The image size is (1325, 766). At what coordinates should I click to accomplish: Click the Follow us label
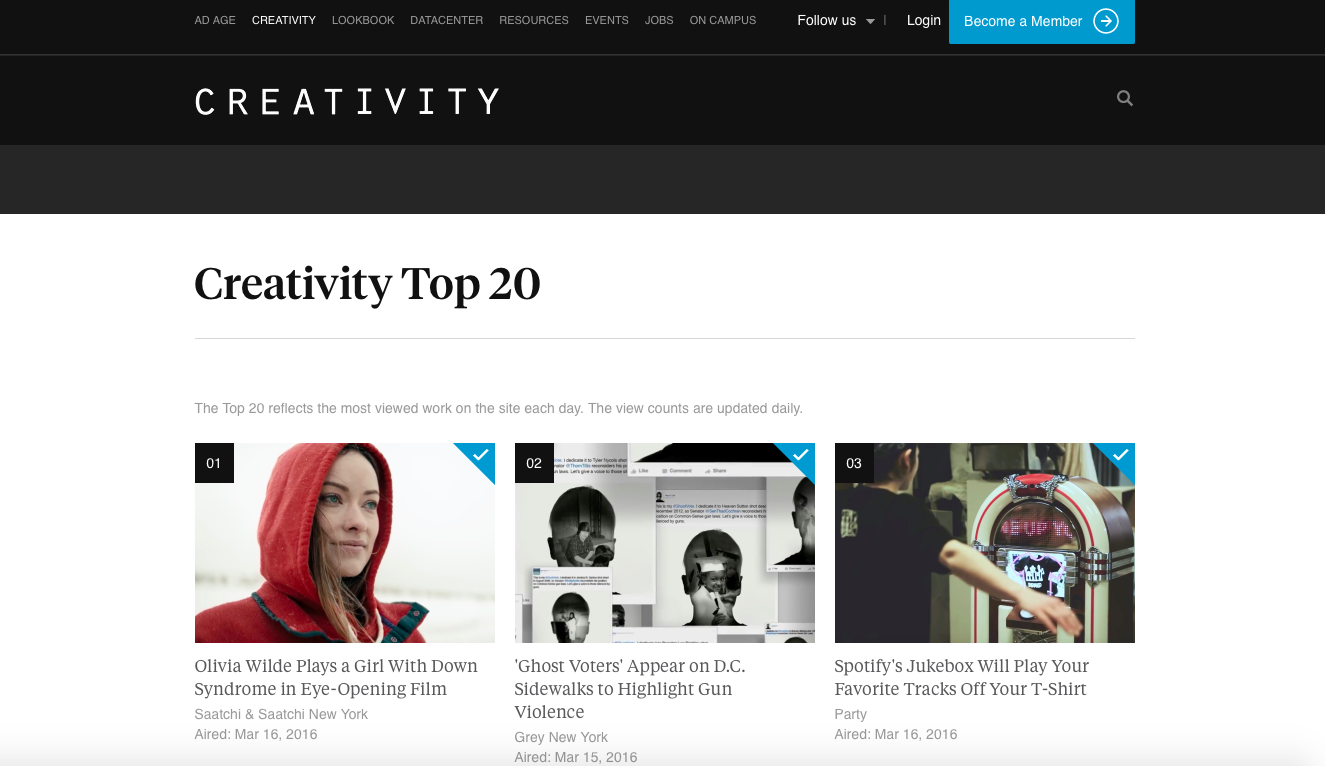coord(827,20)
